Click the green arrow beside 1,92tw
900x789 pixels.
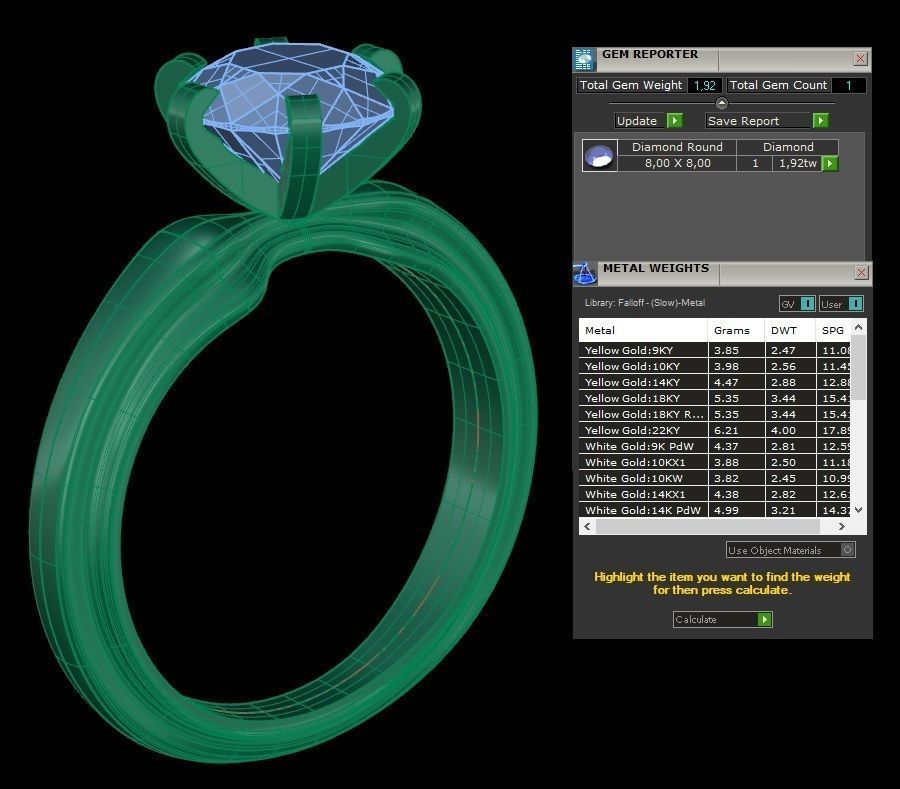[829, 164]
